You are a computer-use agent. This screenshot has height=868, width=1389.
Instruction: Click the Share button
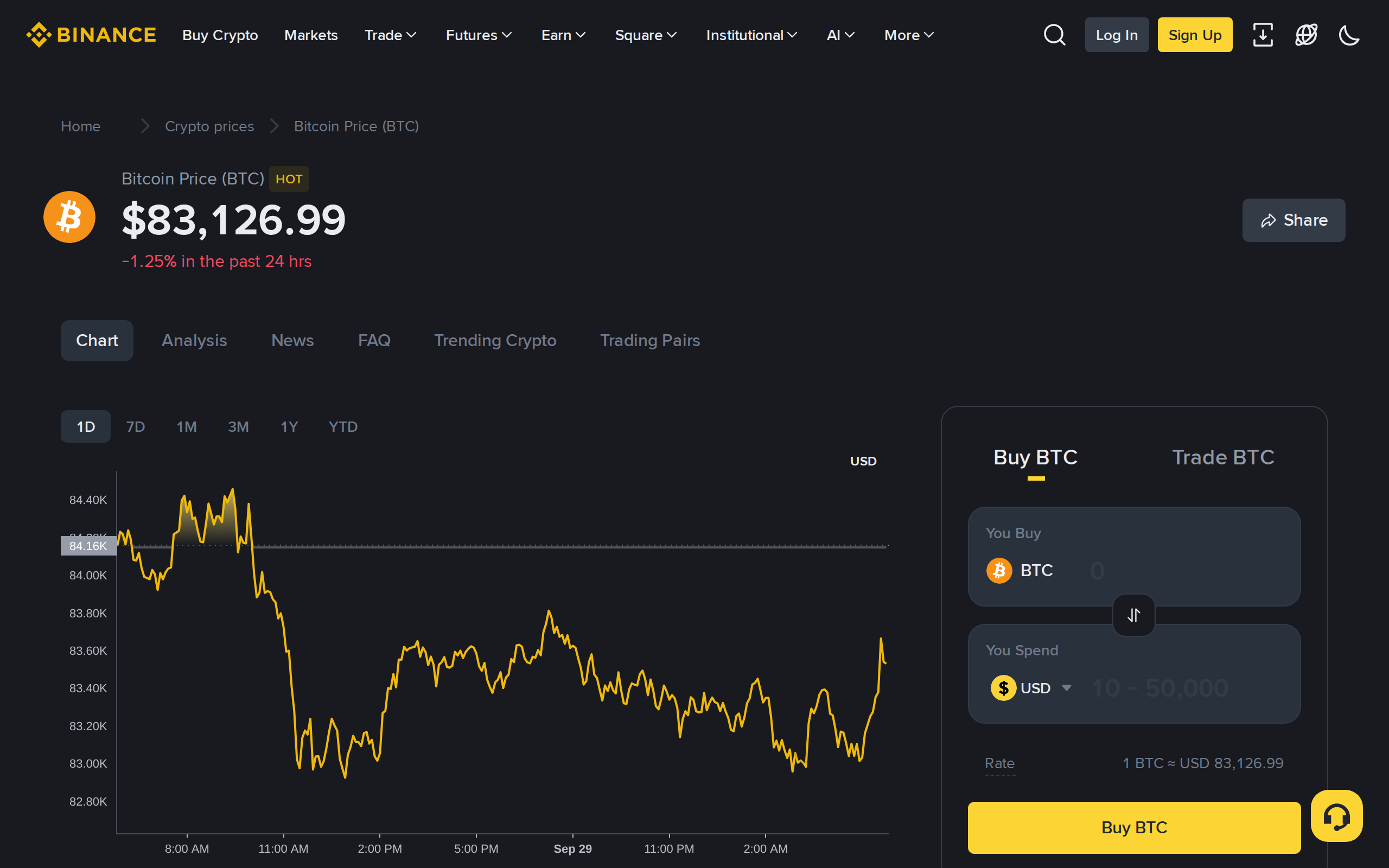(x=1293, y=220)
